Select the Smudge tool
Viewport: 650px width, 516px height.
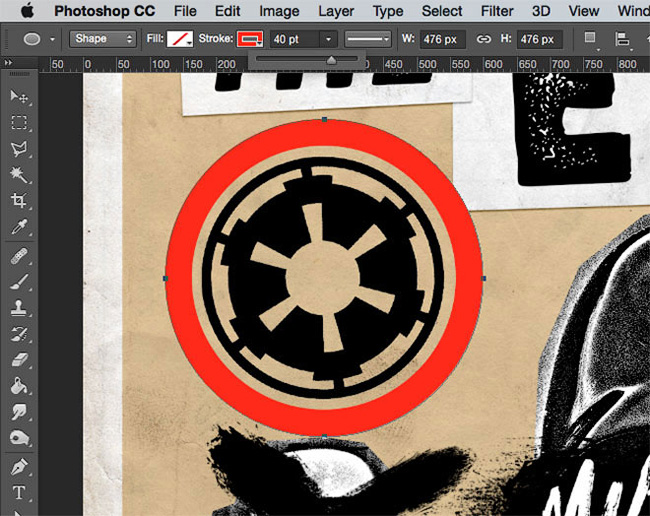tap(19, 412)
